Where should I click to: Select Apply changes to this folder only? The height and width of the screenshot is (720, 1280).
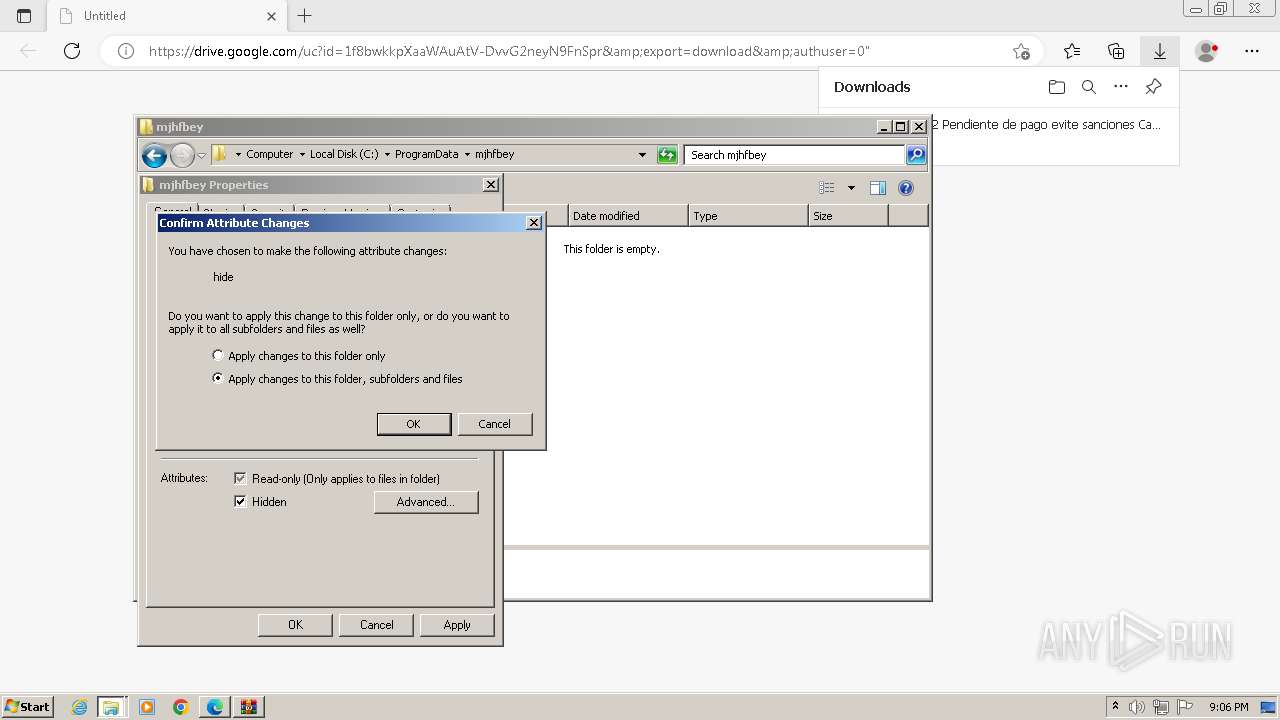218,355
